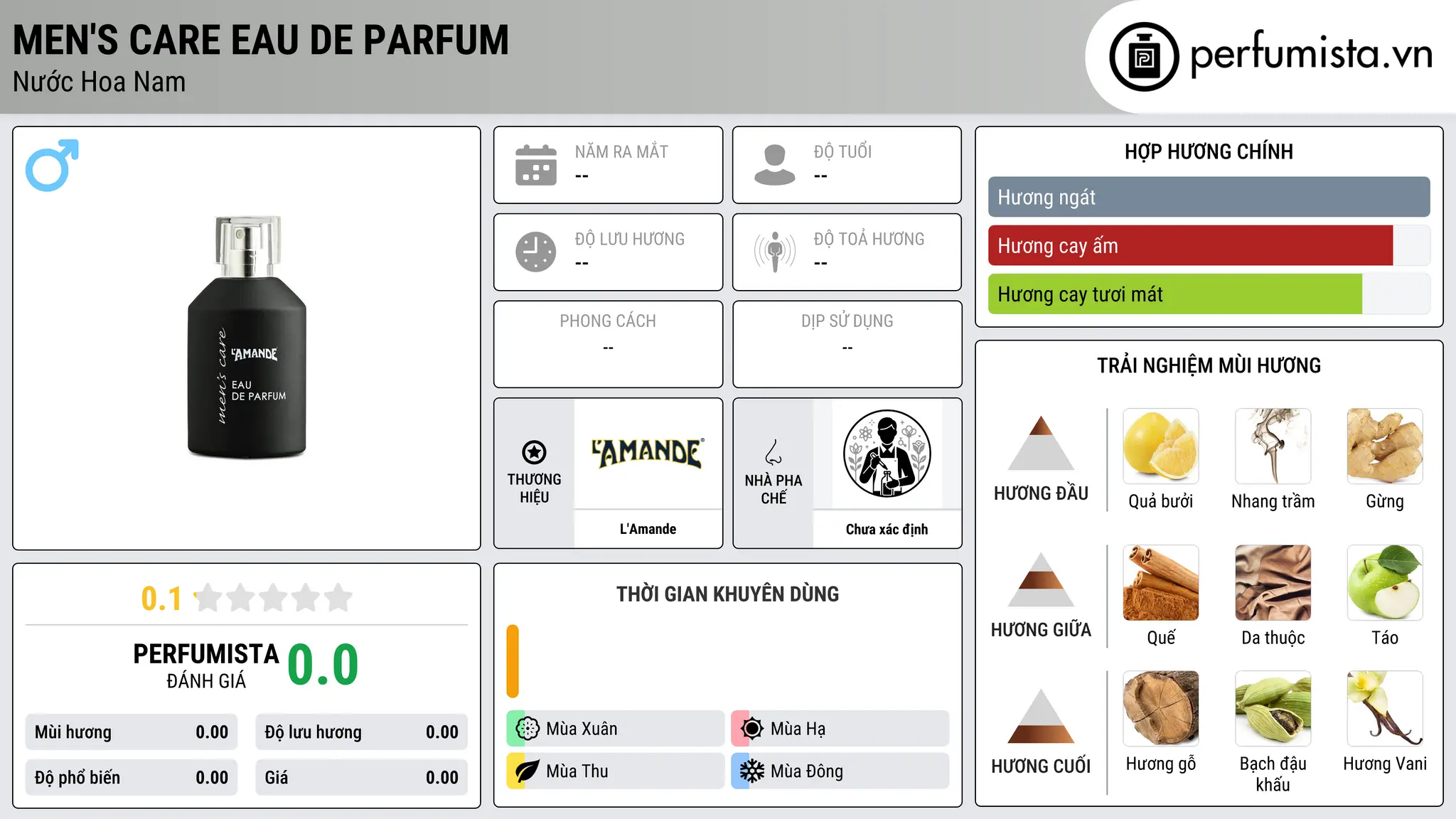The width and height of the screenshot is (1456, 819).
Task: Click the 0.1 user rating value
Action: 161,599
